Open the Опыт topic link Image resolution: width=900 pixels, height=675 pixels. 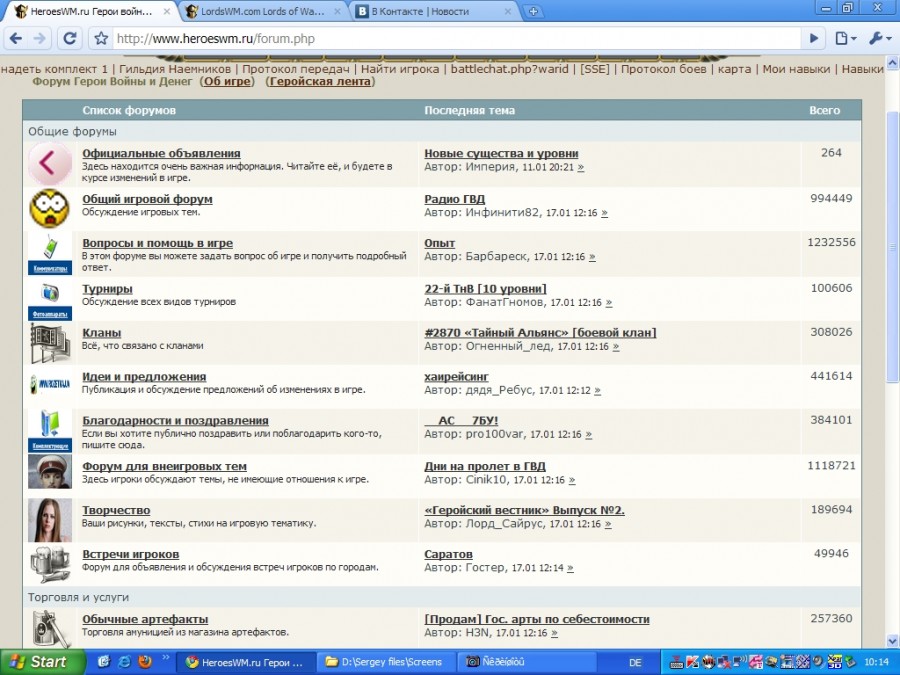click(x=440, y=243)
